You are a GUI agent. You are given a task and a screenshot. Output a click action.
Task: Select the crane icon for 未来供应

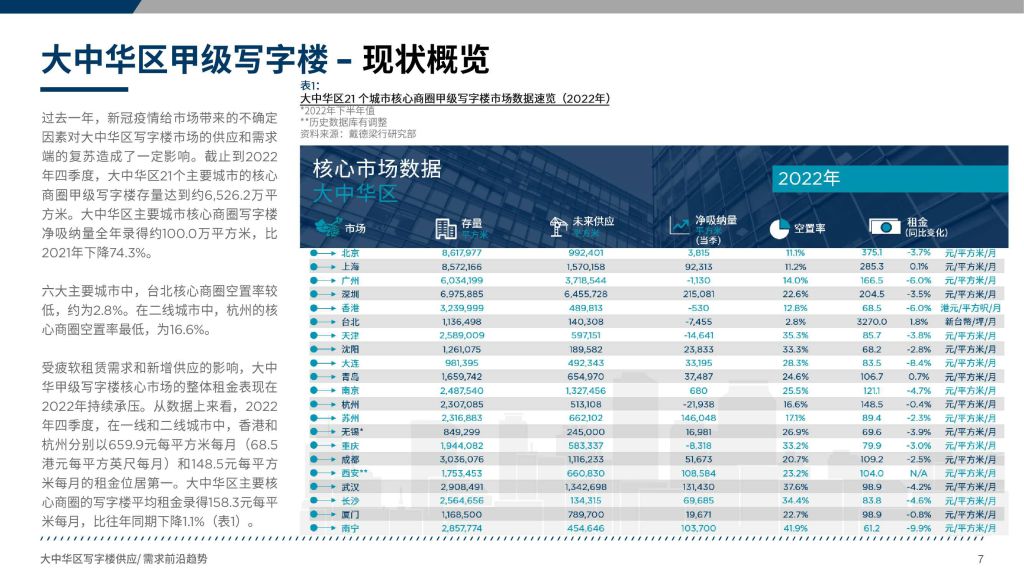(559, 226)
